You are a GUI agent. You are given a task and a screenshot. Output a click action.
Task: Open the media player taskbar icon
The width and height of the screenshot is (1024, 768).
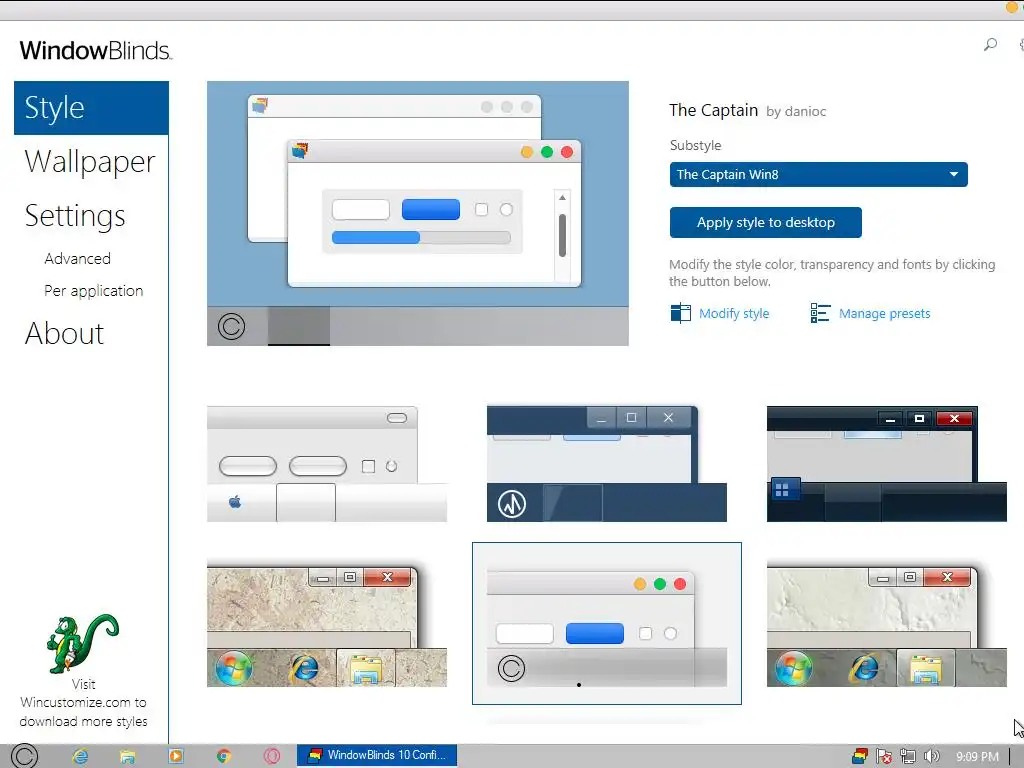(x=176, y=756)
